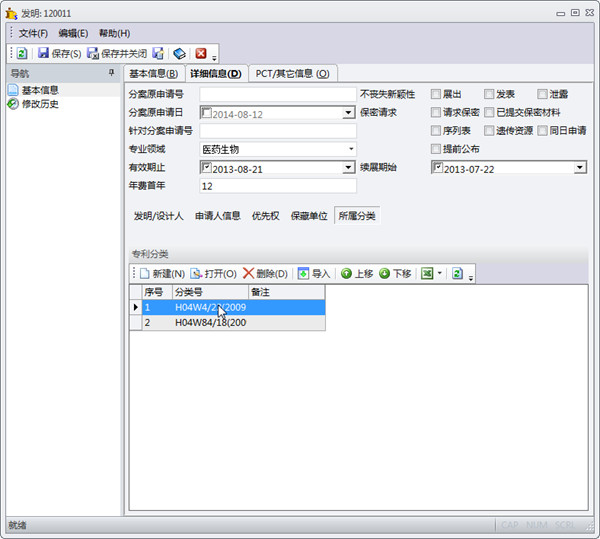Open the 发明/设计人 sub-tab

(x=159, y=216)
